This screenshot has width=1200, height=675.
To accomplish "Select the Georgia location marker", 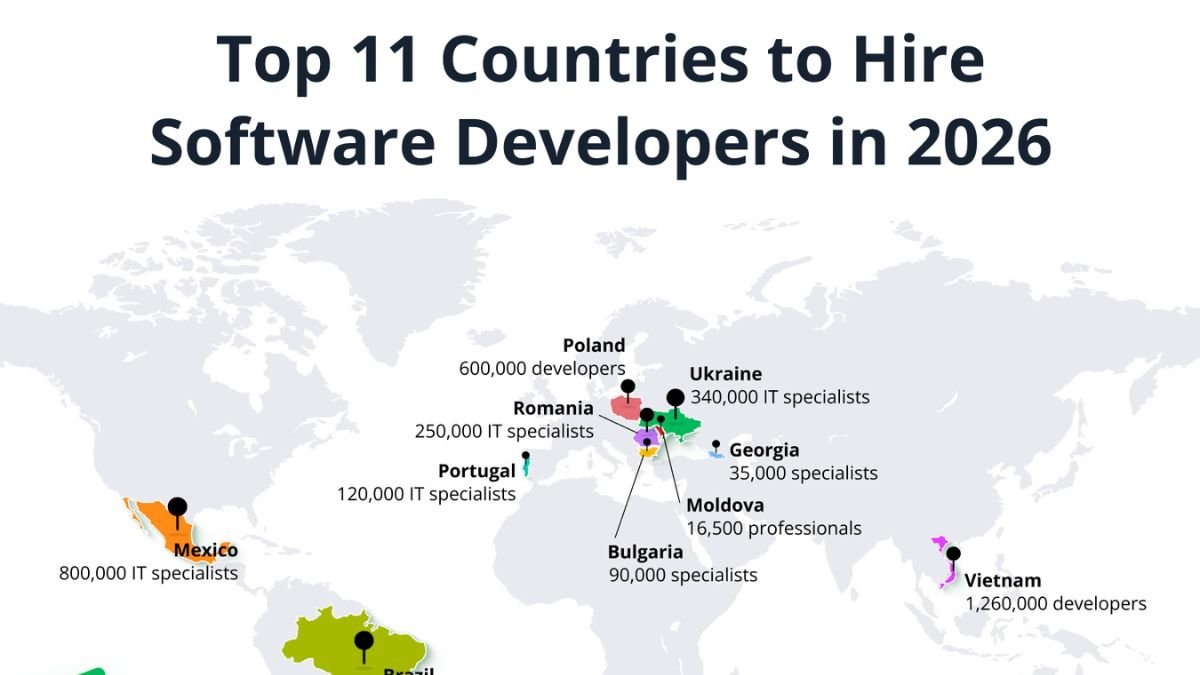I will pos(714,444).
